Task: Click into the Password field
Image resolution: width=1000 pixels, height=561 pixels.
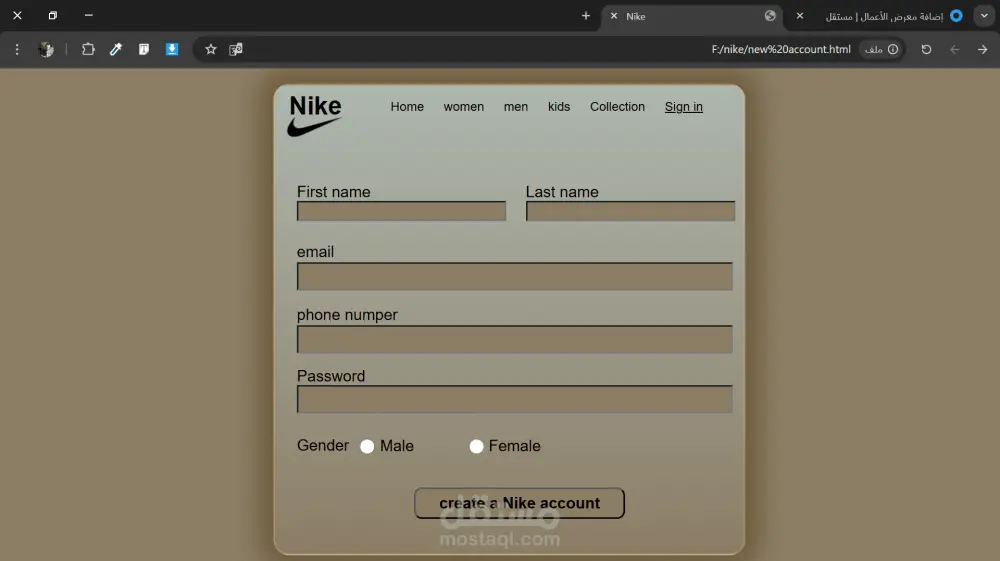Action: coord(515,399)
